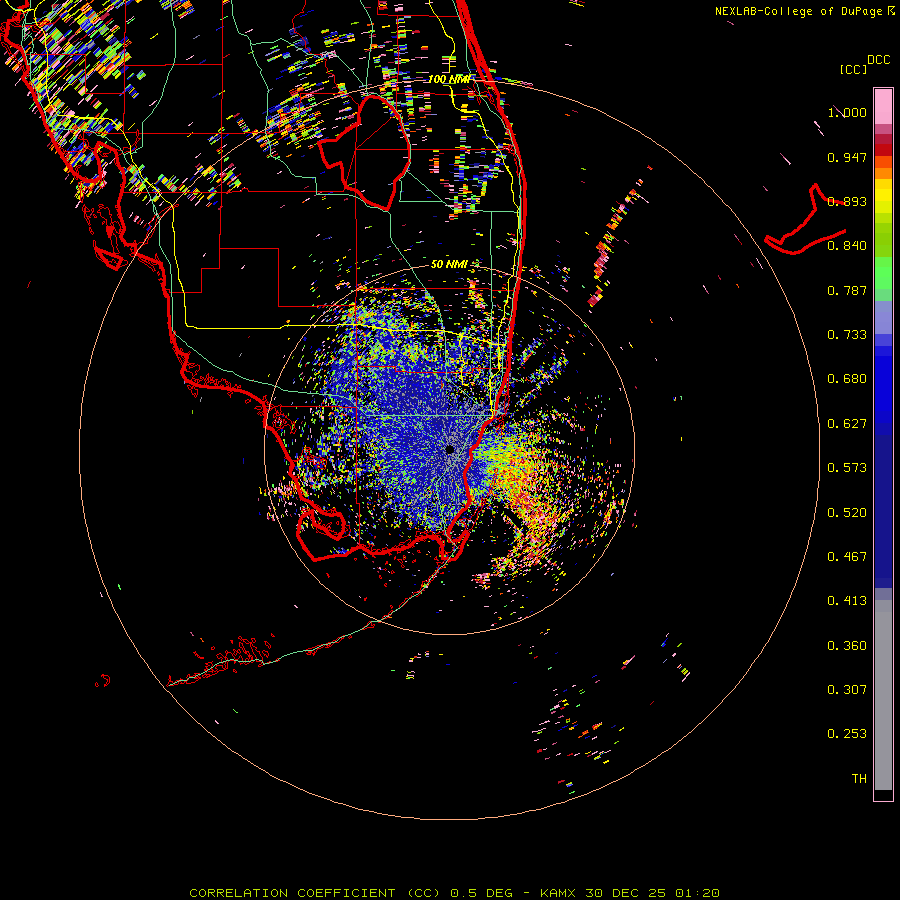The height and width of the screenshot is (900, 900).
Task: Pick the dark navy color bar segment near 0.520
Action: coord(883,506)
